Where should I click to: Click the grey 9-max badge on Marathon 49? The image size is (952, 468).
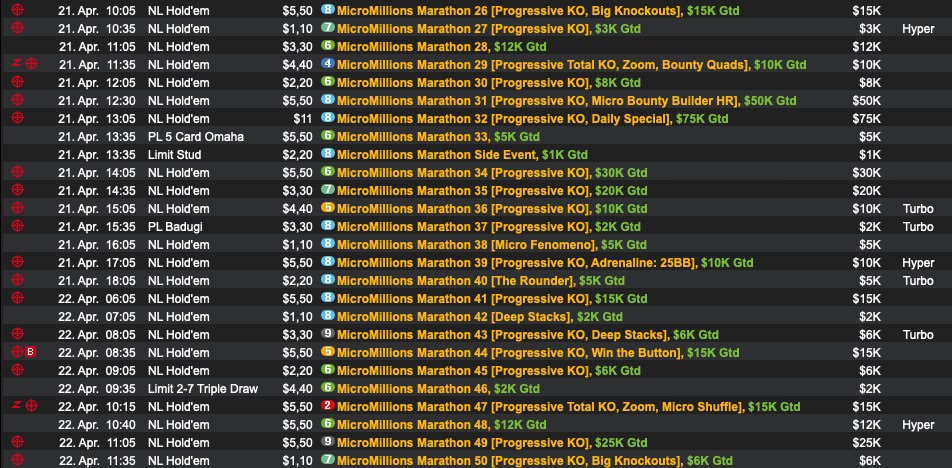328,442
